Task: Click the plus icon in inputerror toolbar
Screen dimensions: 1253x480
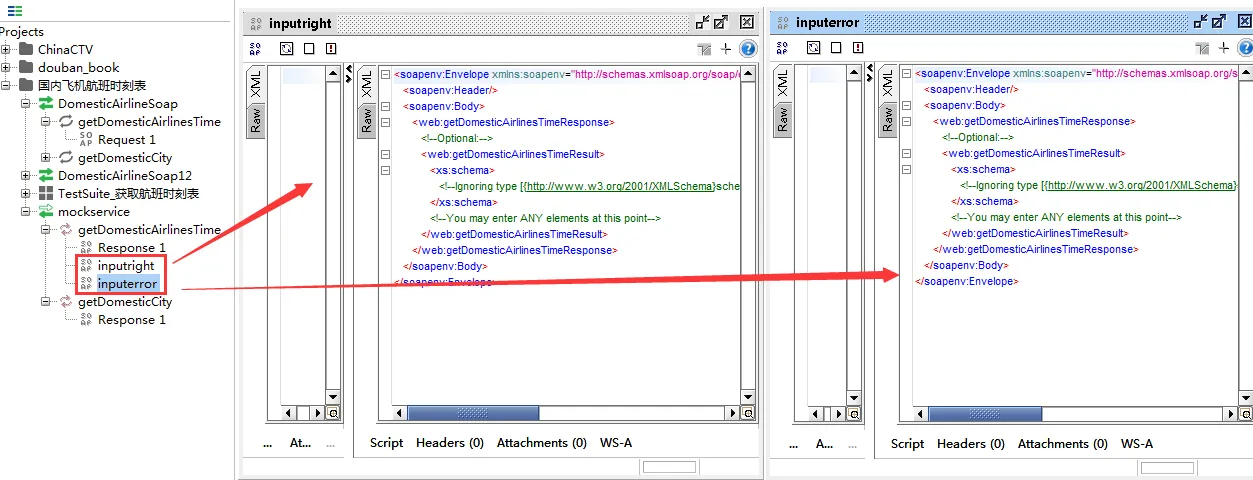Action: pos(1223,48)
